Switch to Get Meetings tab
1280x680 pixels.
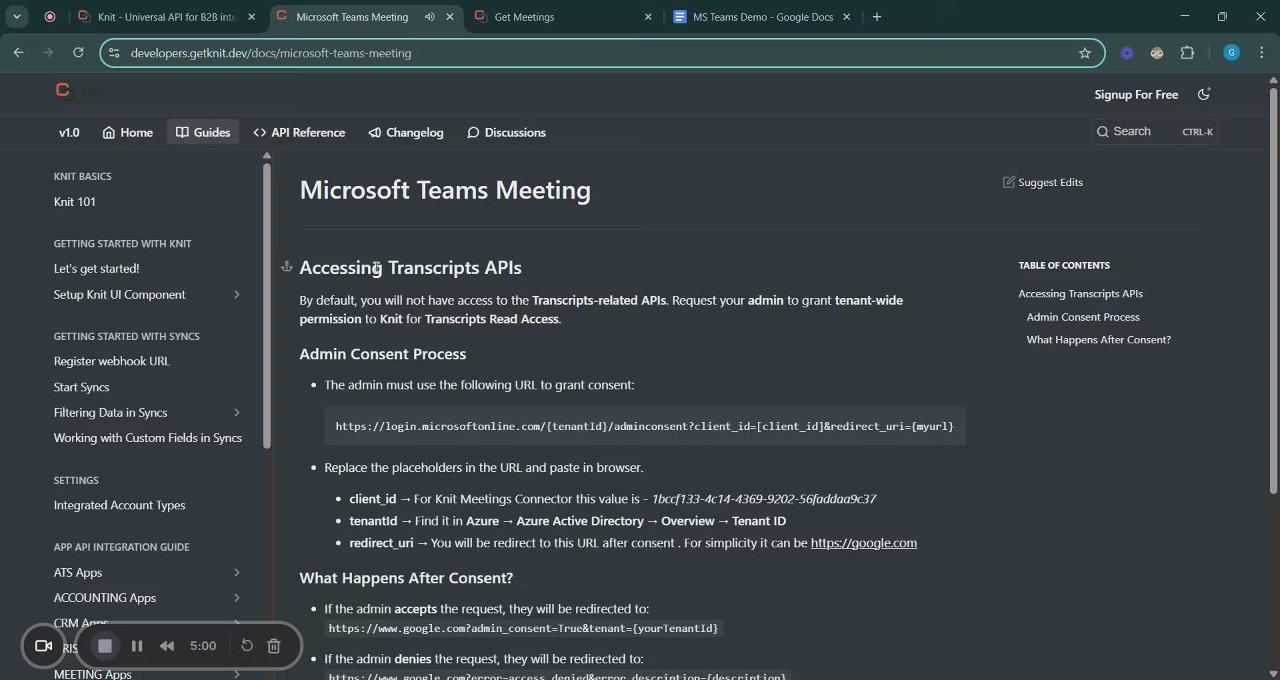tap(562, 17)
